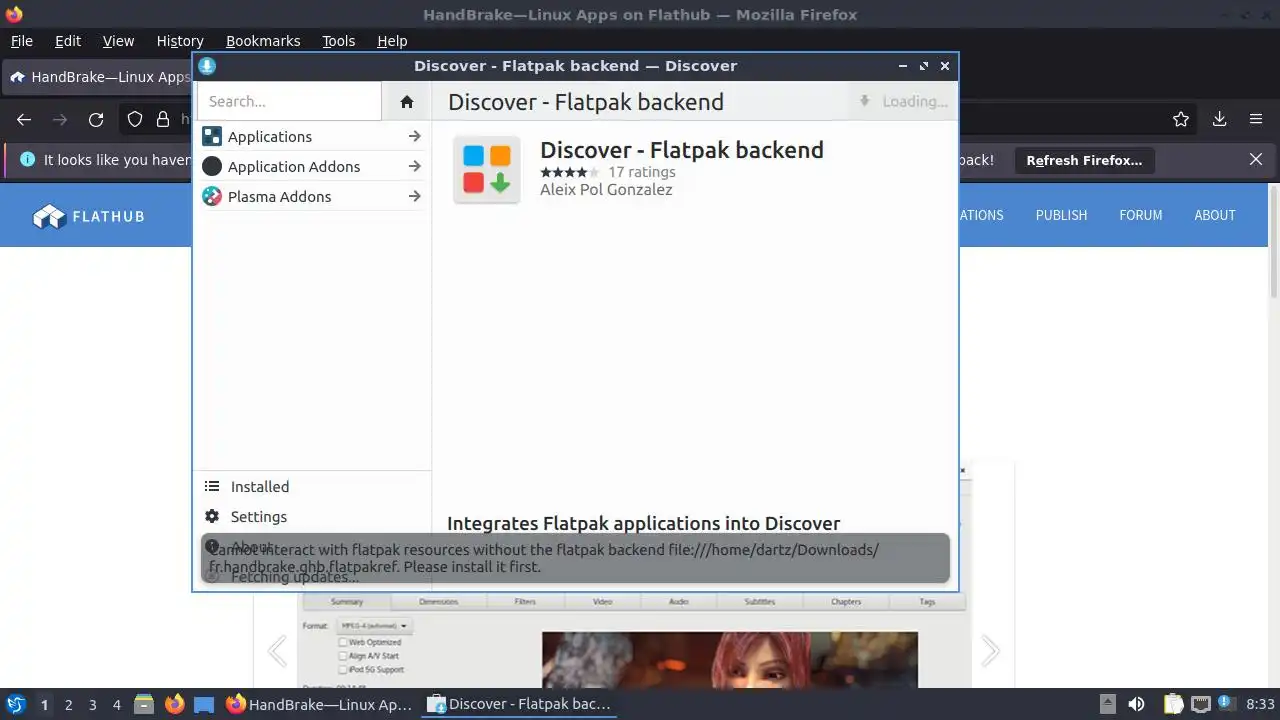This screenshot has height=720, width=1280.
Task: Click the HandBrake screenshot image on Flathub
Action: (x=635, y=640)
